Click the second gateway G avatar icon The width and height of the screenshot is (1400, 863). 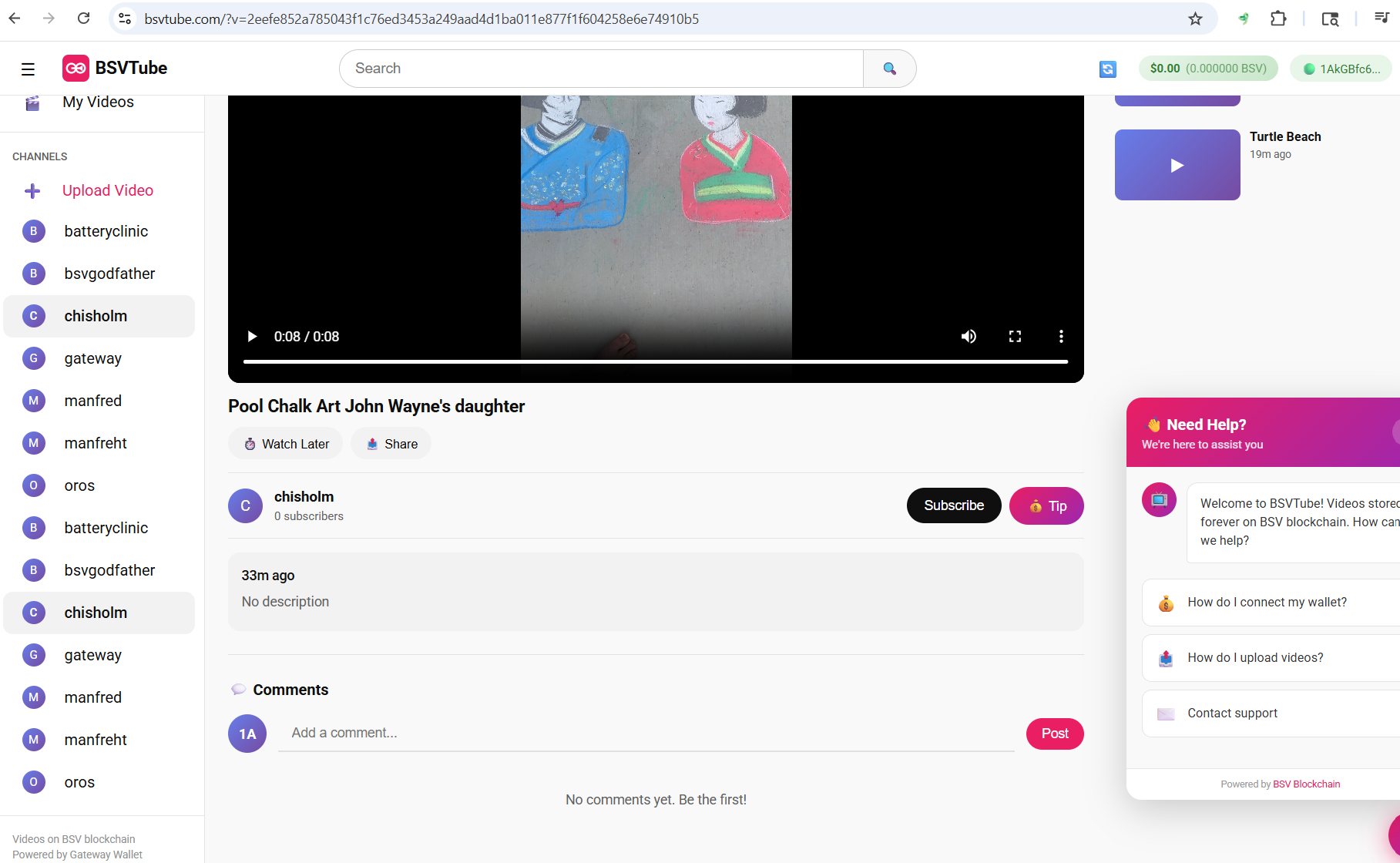pos(33,655)
